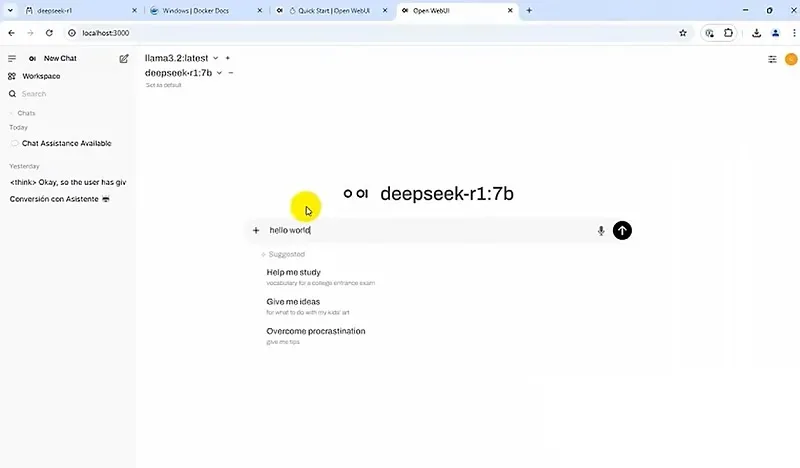Click the deepseek-r1:7b heading text
This screenshot has height=468, width=800.
447,194
